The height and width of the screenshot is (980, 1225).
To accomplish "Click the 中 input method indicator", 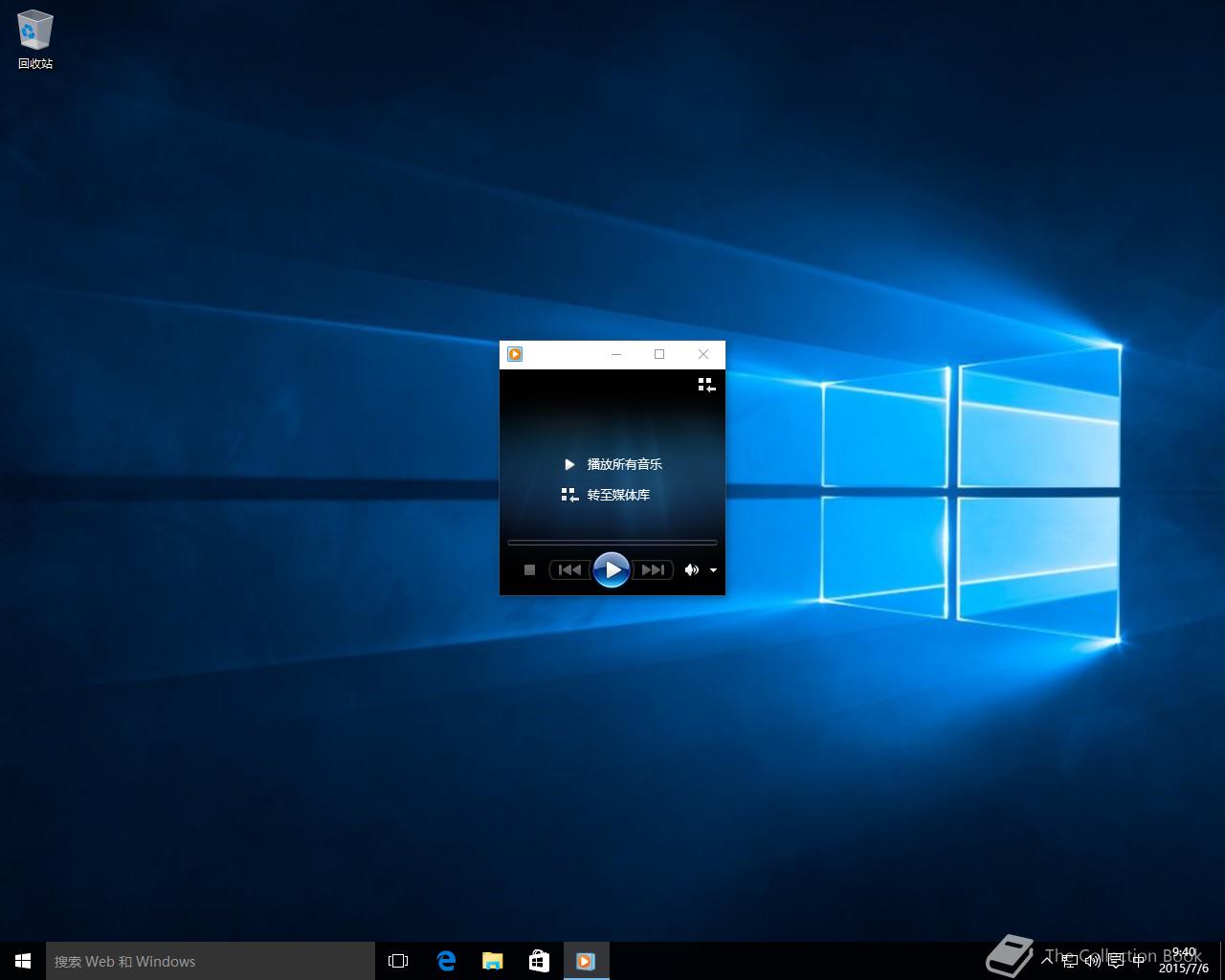I will (x=1138, y=961).
